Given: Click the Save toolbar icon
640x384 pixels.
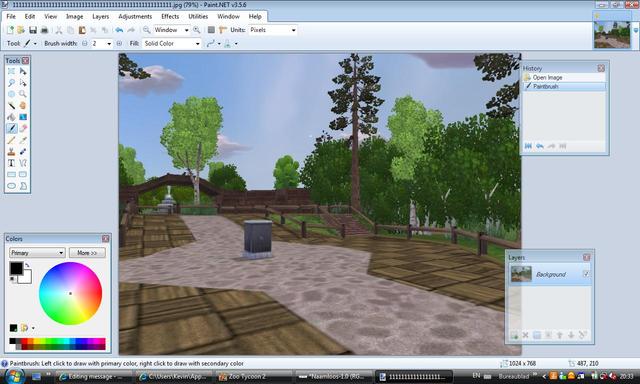Looking at the screenshot, I should click(33, 30).
